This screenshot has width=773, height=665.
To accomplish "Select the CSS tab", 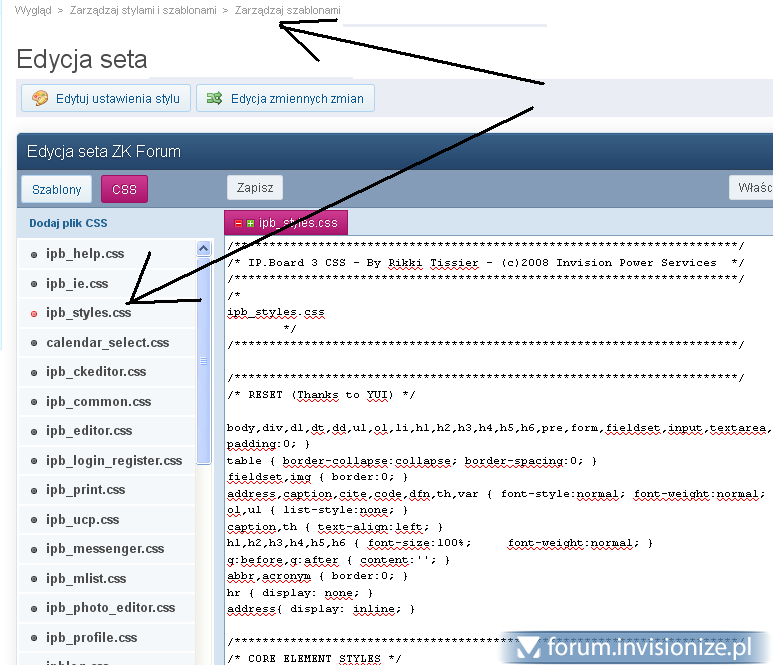I will click(x=124, y=189).
